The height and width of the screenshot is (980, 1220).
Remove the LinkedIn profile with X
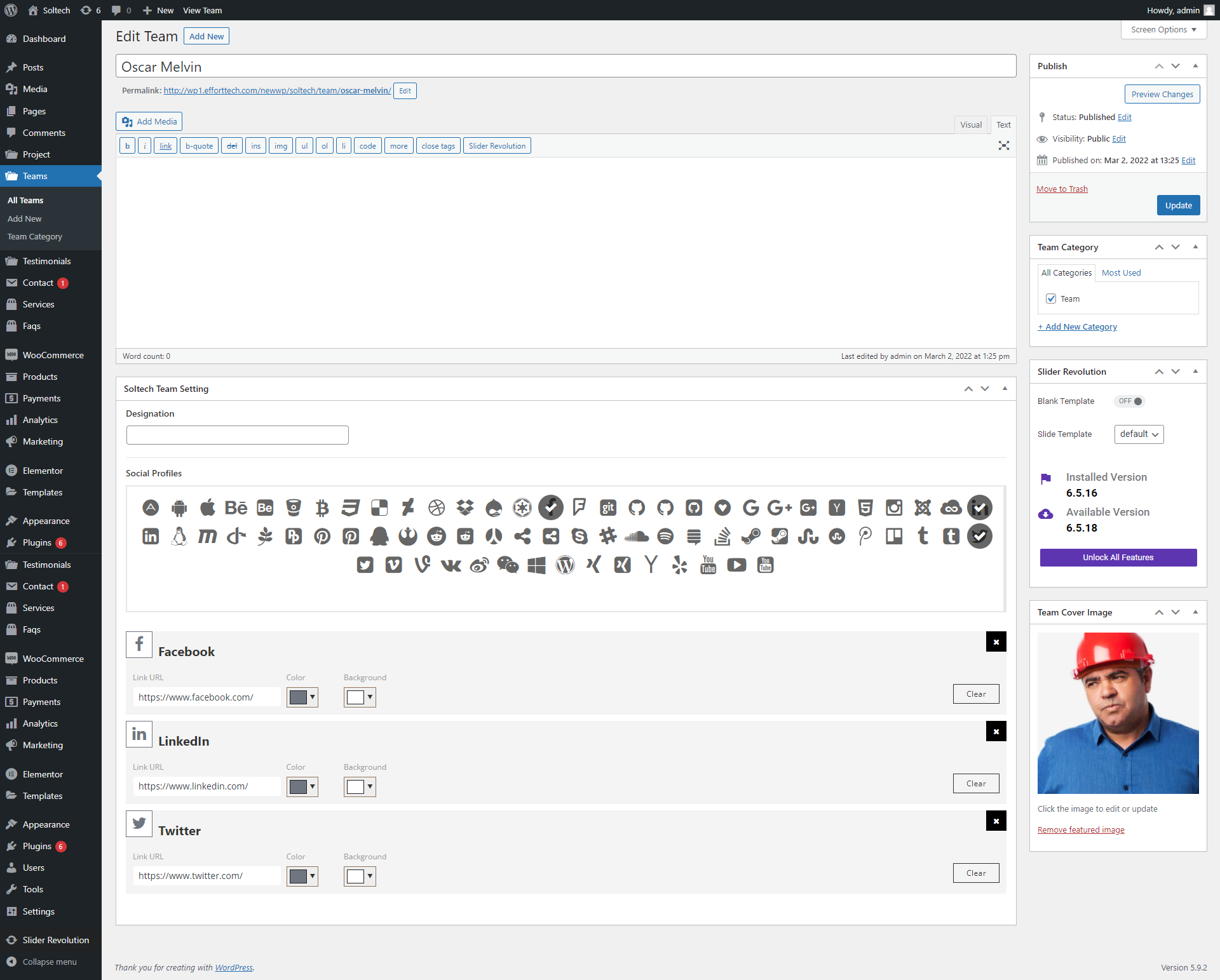pyautogui.click(x=996, y=732)
